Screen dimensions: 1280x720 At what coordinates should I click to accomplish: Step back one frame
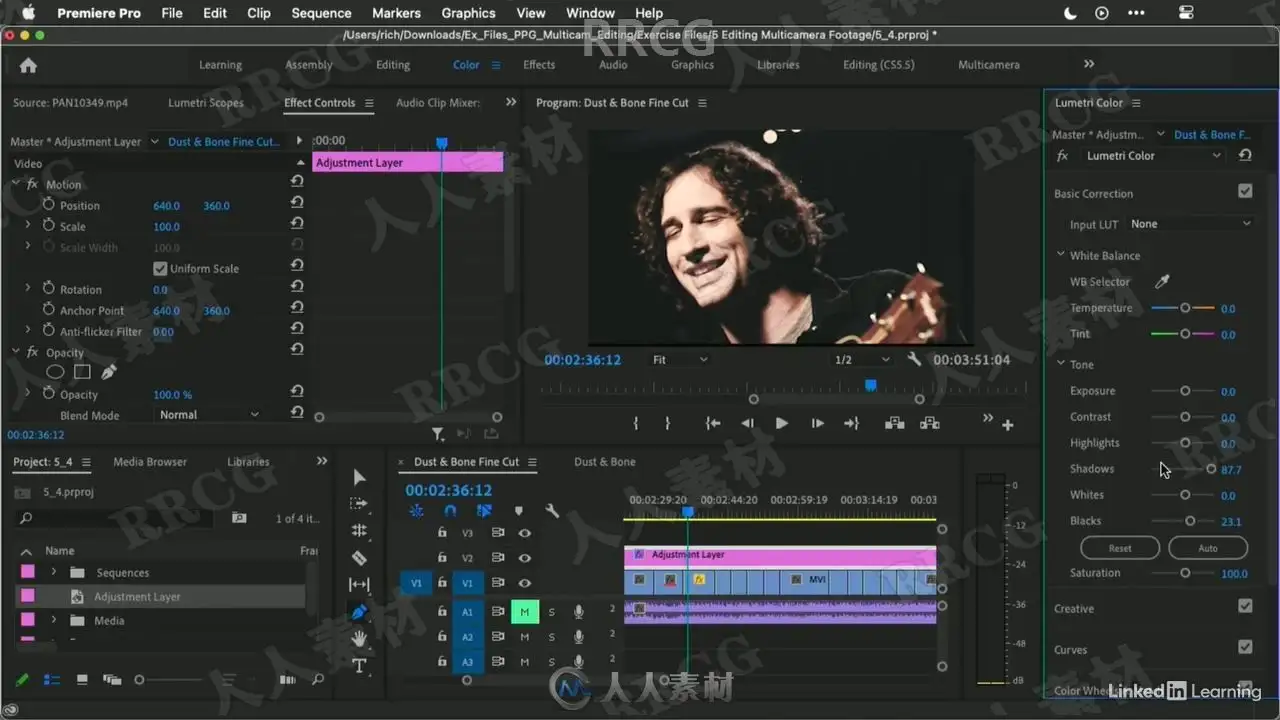(x=747, y=424)
